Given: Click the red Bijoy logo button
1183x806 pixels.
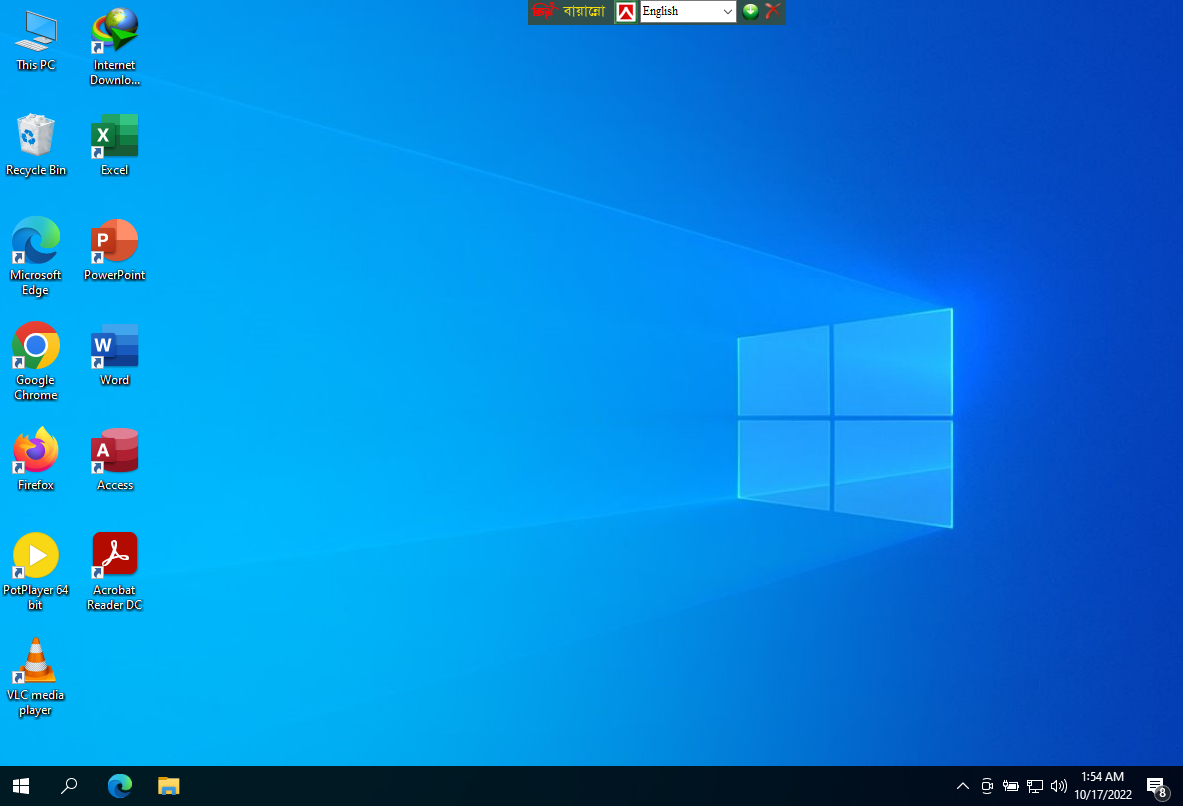Looking at the screenshot, I should tap(626, 12).
